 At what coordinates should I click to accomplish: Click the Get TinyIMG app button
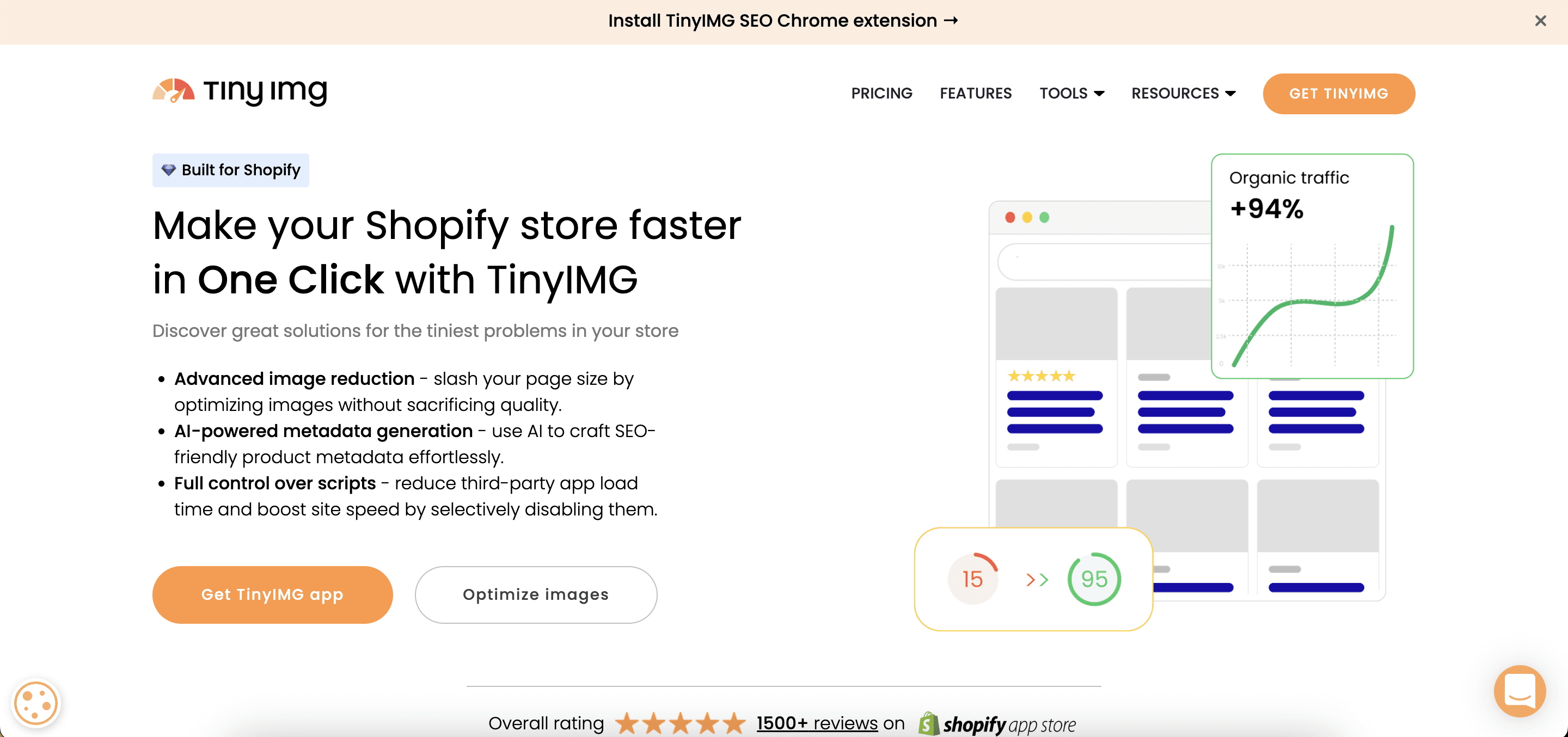pyautogui.click(x=272, y=594)
